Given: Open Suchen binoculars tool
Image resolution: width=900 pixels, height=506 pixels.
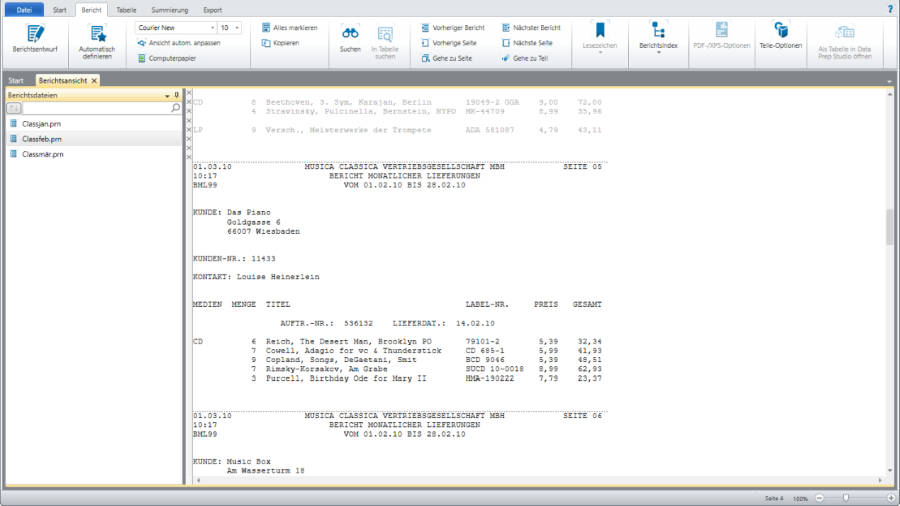Looking at the screenshot, I should 350,39.
